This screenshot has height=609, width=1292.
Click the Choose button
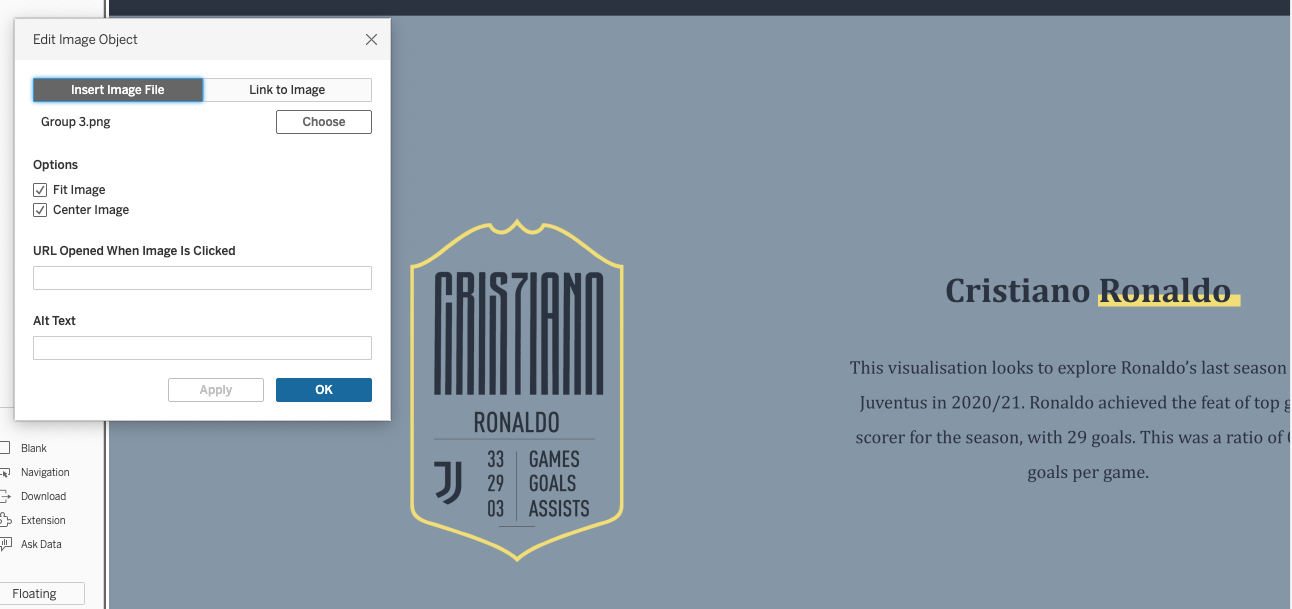324,122
